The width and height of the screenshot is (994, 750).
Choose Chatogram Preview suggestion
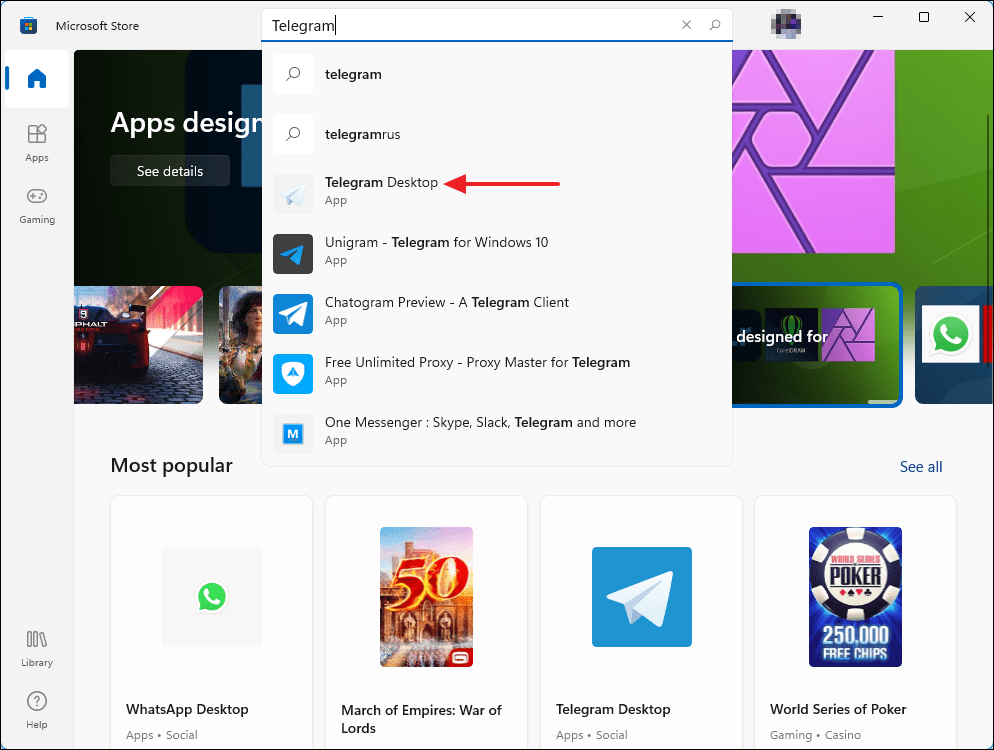(497, 314)
